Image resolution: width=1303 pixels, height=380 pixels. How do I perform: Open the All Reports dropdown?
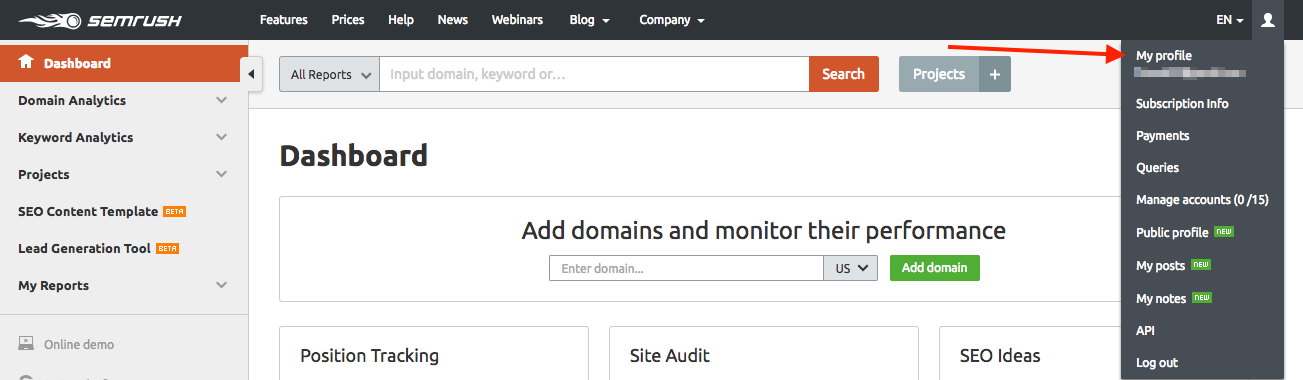[x=329, y=74]
